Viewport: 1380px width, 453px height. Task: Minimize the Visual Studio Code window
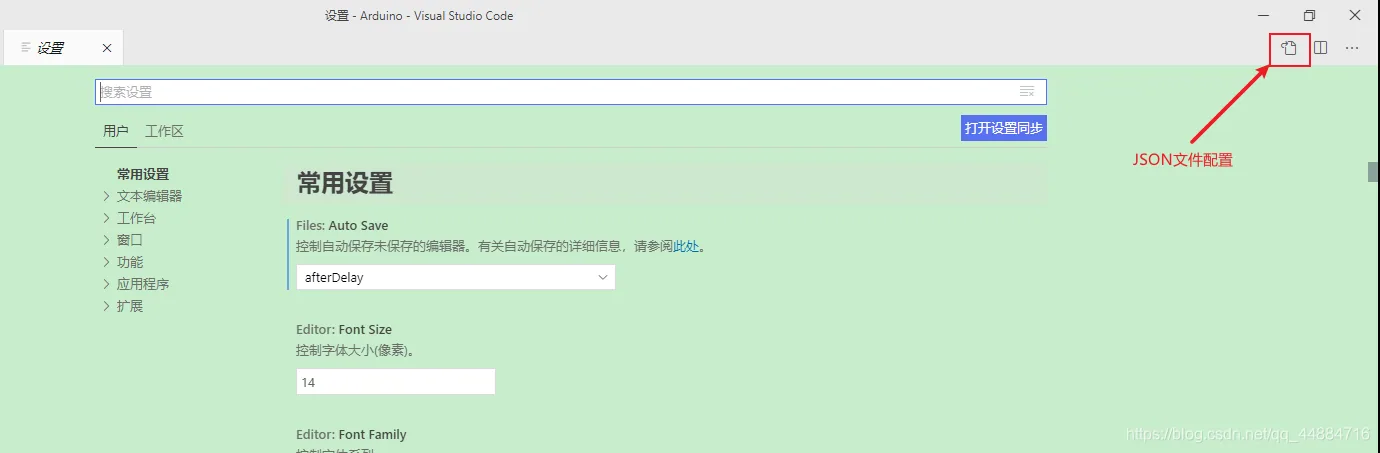1265,15
